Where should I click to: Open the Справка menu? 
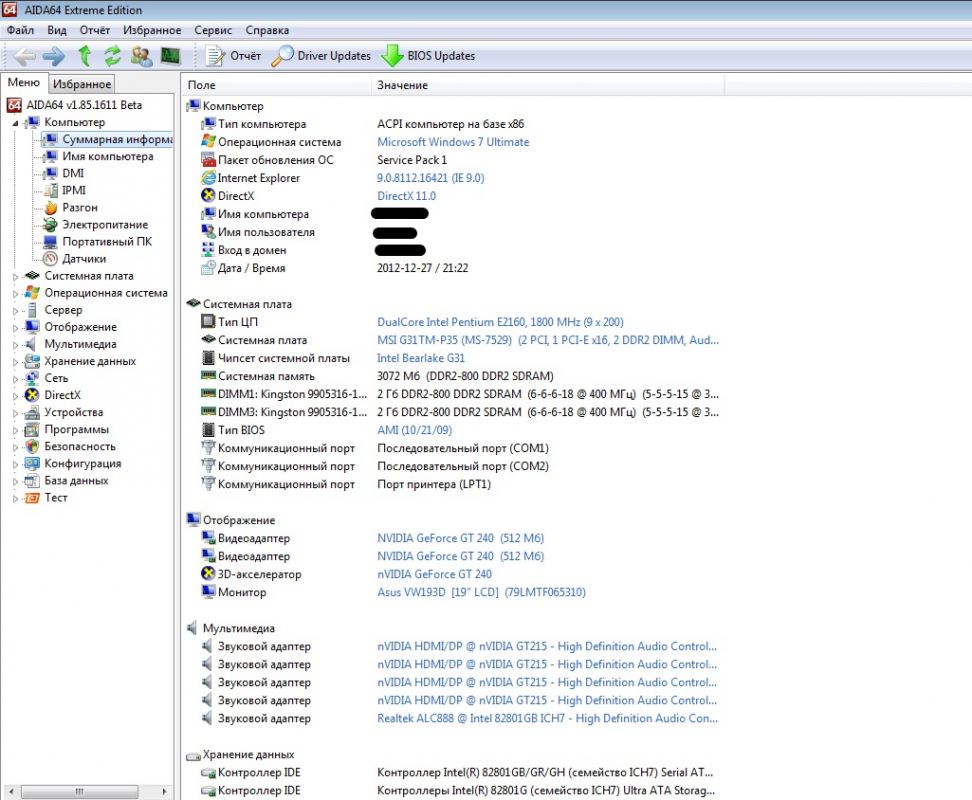point(267,30)
